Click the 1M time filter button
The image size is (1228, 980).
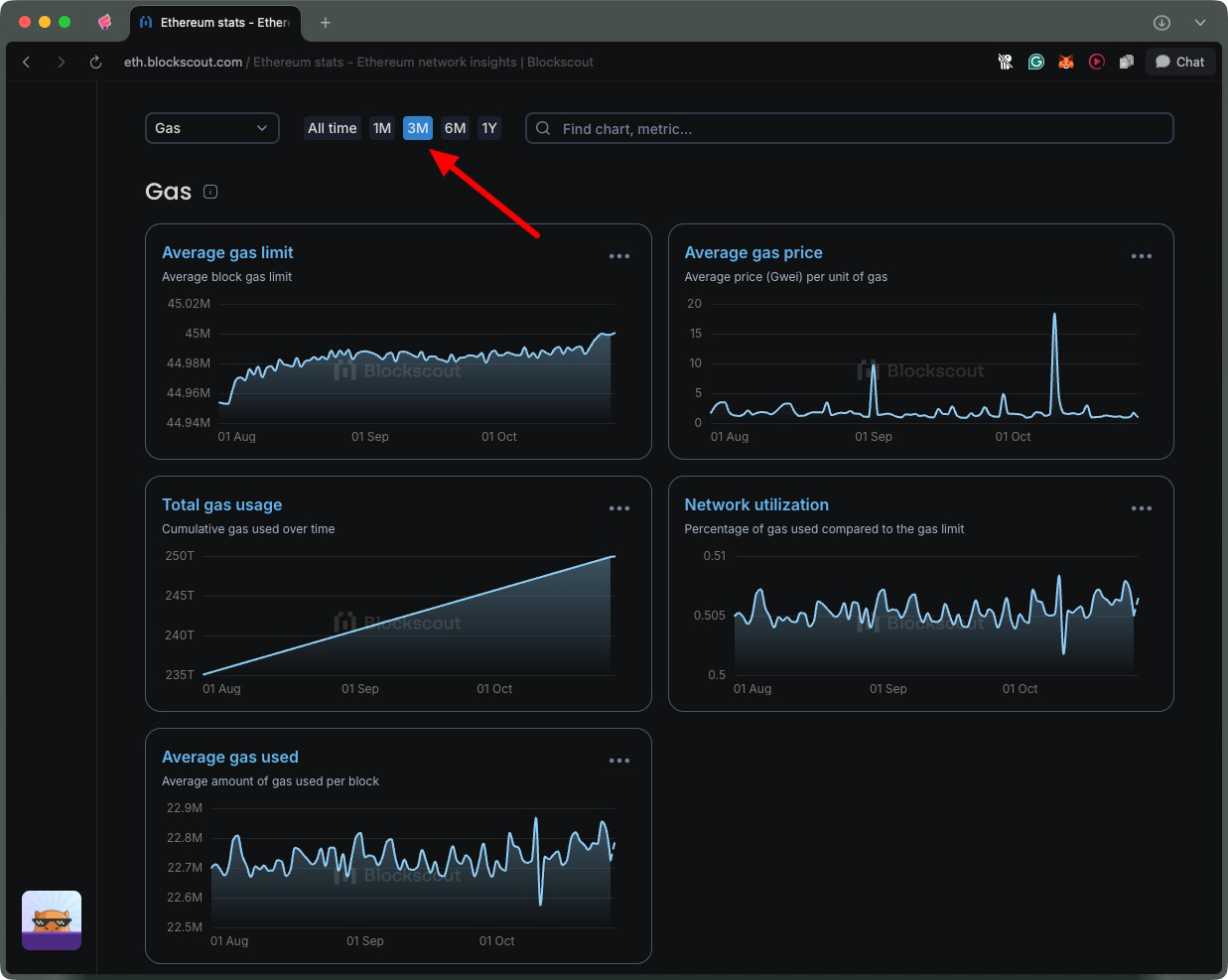pyautogui.click(x=382, y=128)
